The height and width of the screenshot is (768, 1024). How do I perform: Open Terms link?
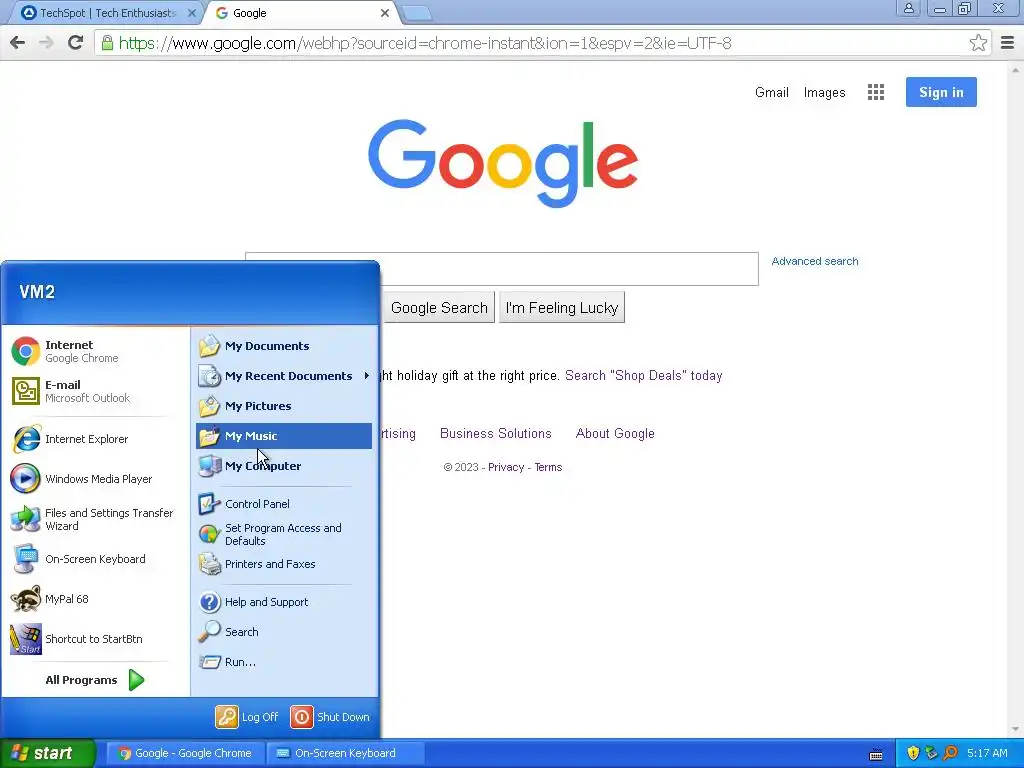pyautogui.click(x=548, y=467)
